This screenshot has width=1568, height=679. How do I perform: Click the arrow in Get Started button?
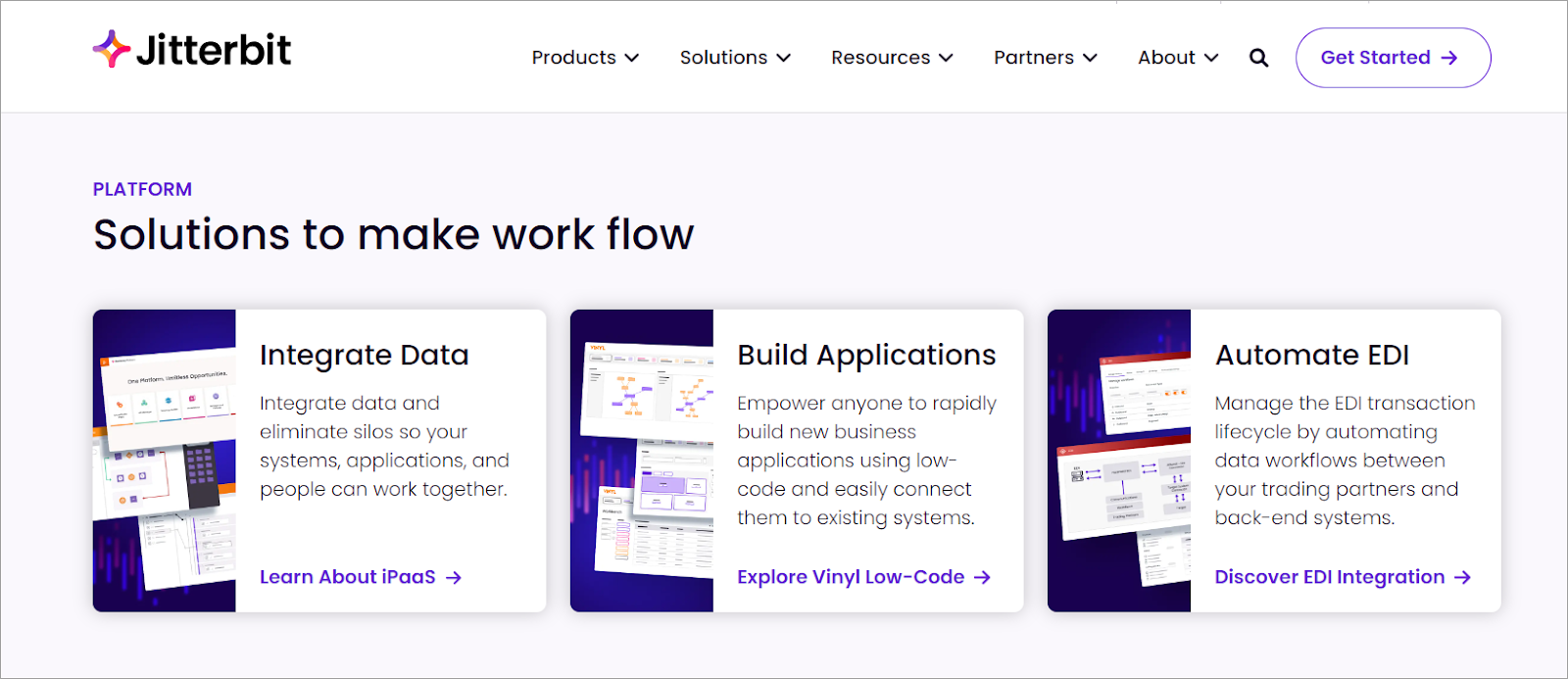tap(1449, 58)
